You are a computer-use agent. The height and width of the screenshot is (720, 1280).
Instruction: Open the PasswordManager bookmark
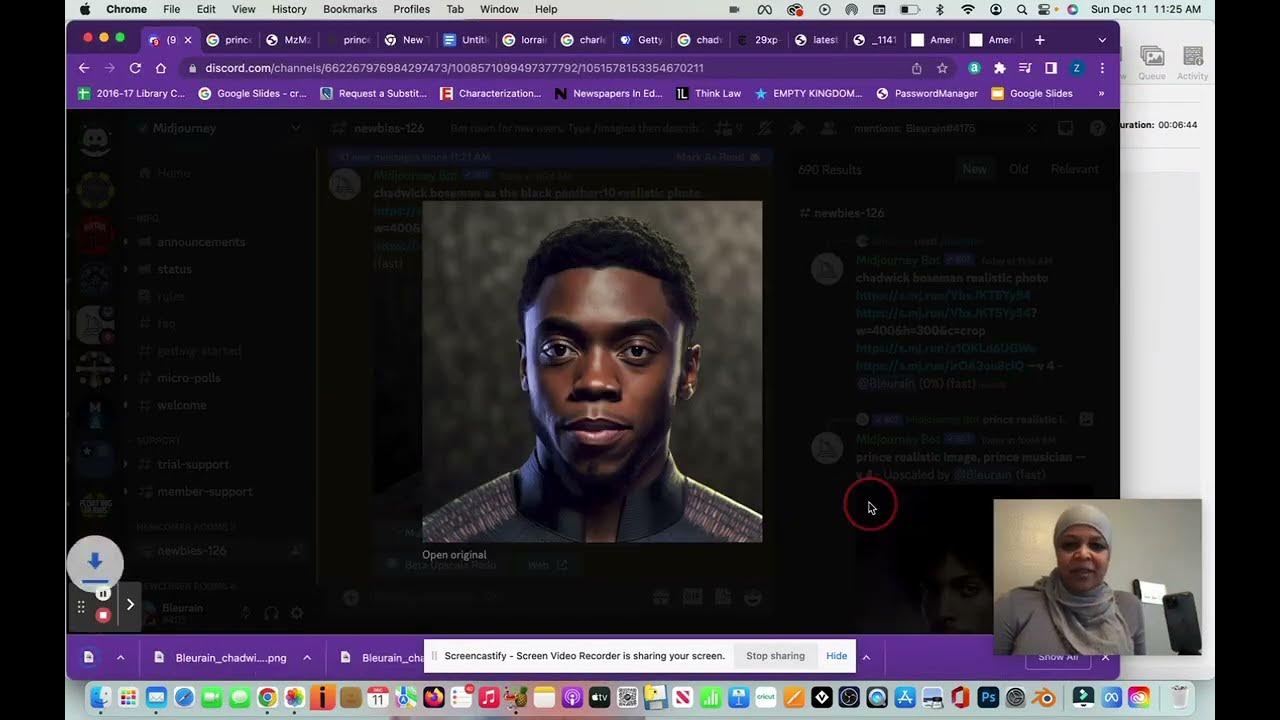point(927,93)
